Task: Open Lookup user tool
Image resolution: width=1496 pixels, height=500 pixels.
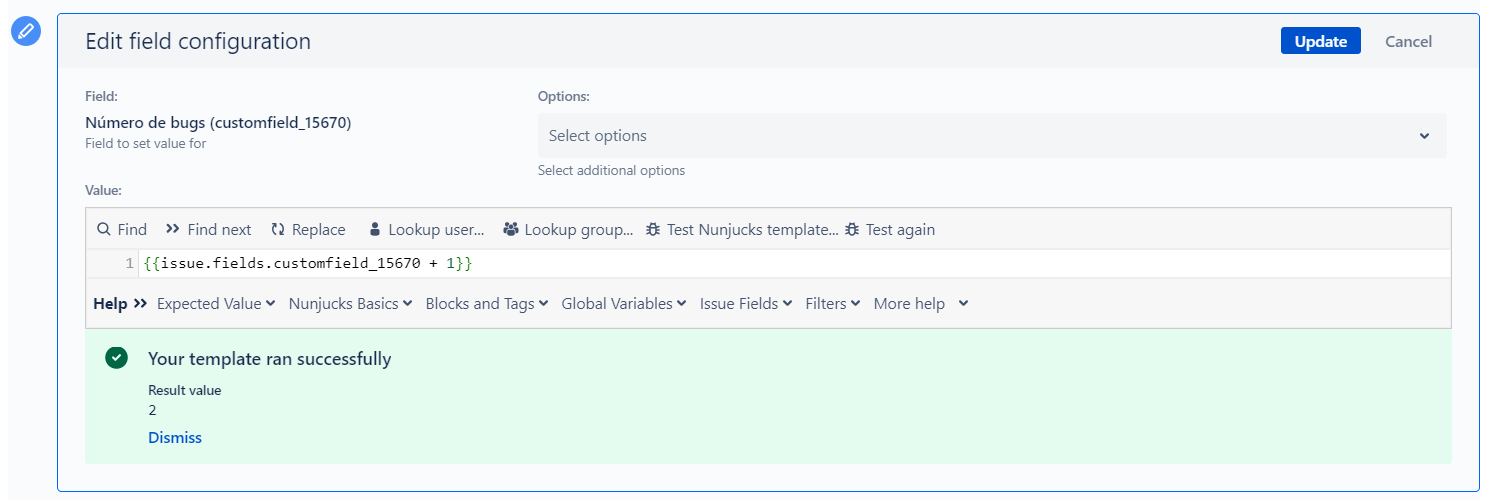Action: pos(427,229)
